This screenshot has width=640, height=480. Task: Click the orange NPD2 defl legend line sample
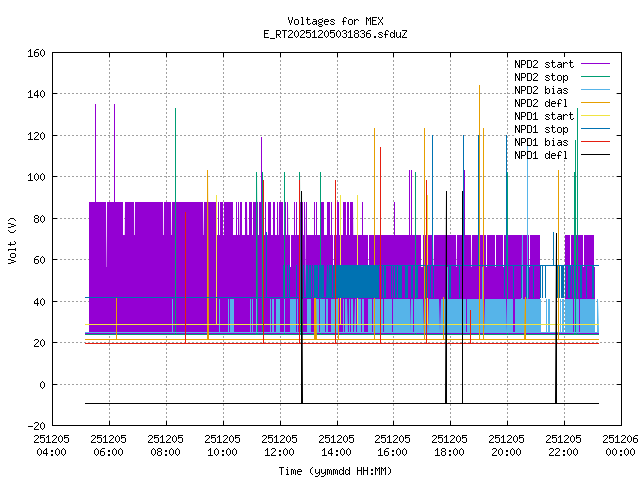[593, 103]
